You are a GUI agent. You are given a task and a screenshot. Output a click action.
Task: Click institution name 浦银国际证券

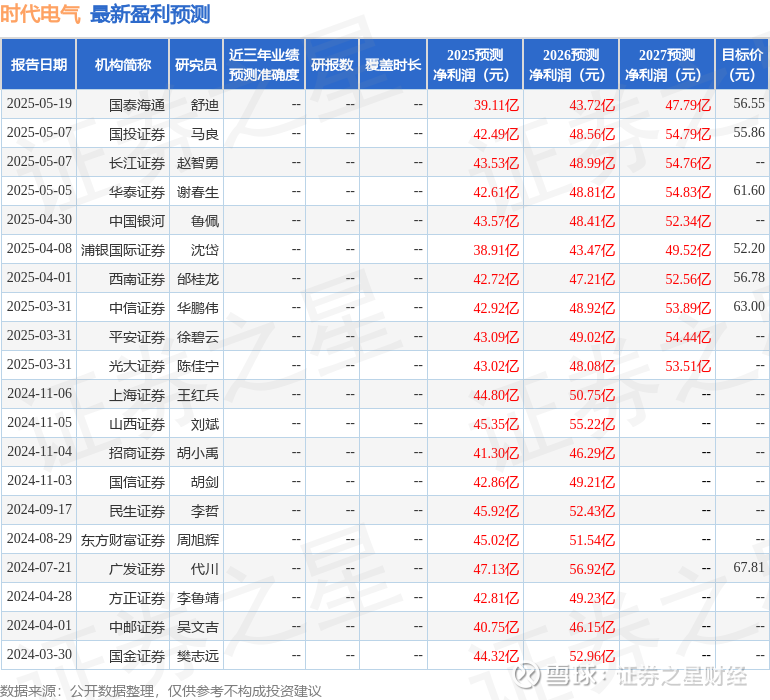(123, 250)
